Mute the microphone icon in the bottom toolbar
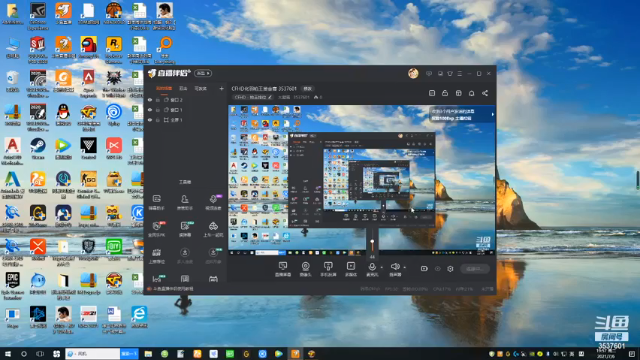The image size is (640, 360). point(372,268)
